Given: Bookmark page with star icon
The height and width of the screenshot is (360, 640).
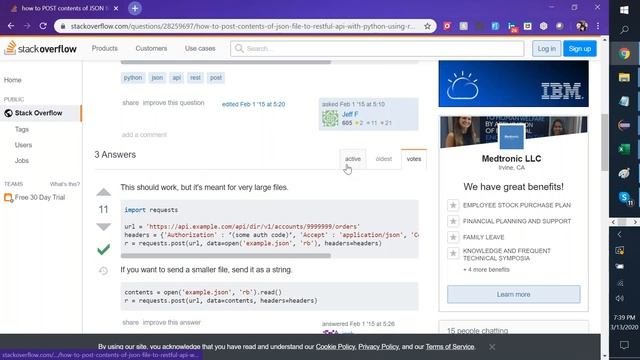Looking at the screenshot, I should click(427, 26).
